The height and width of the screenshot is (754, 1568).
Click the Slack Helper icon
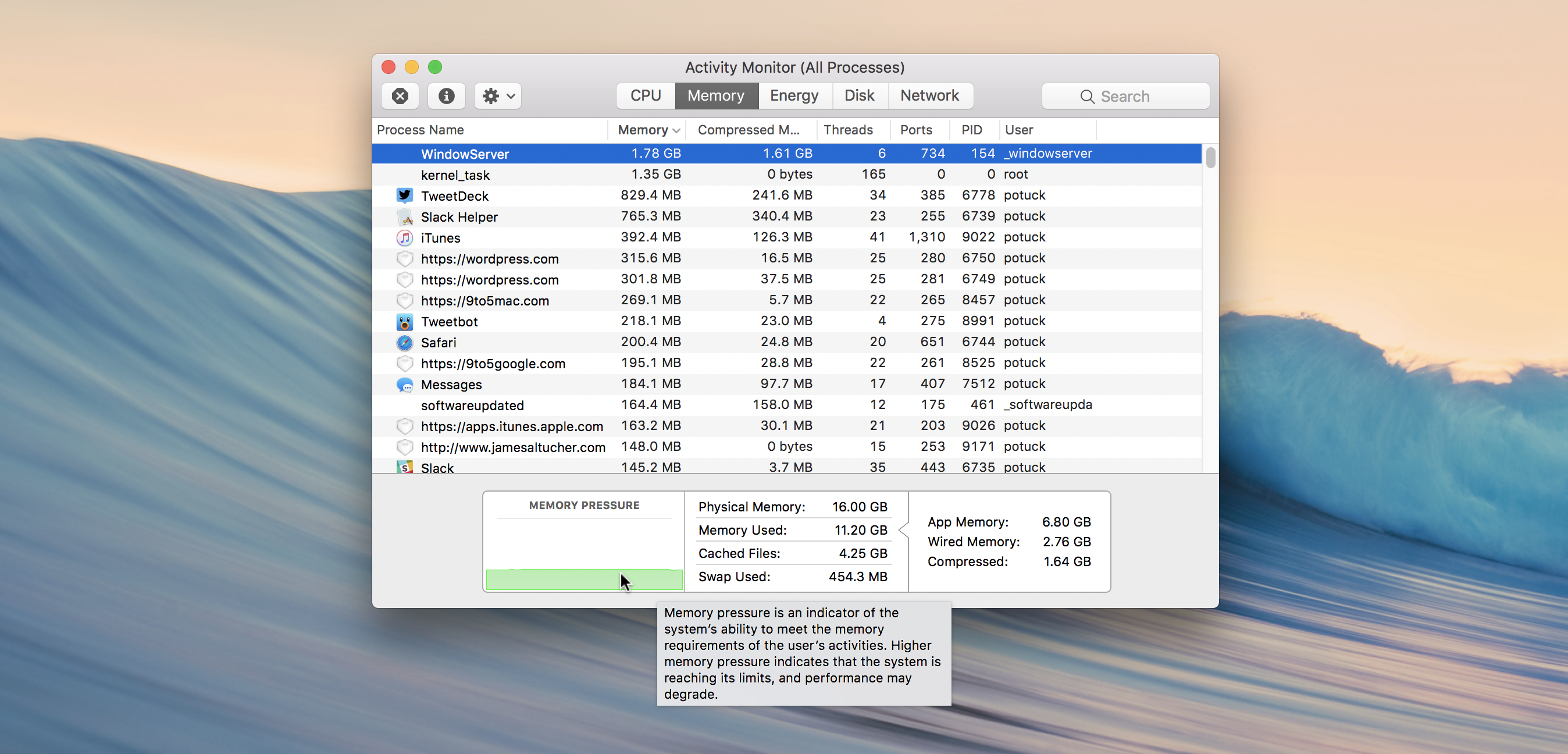(404, 217)
